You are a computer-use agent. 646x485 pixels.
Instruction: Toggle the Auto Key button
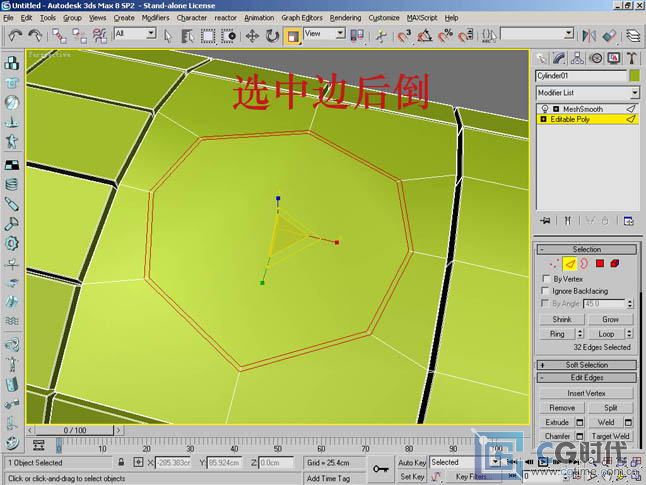(x=412, y=463)
